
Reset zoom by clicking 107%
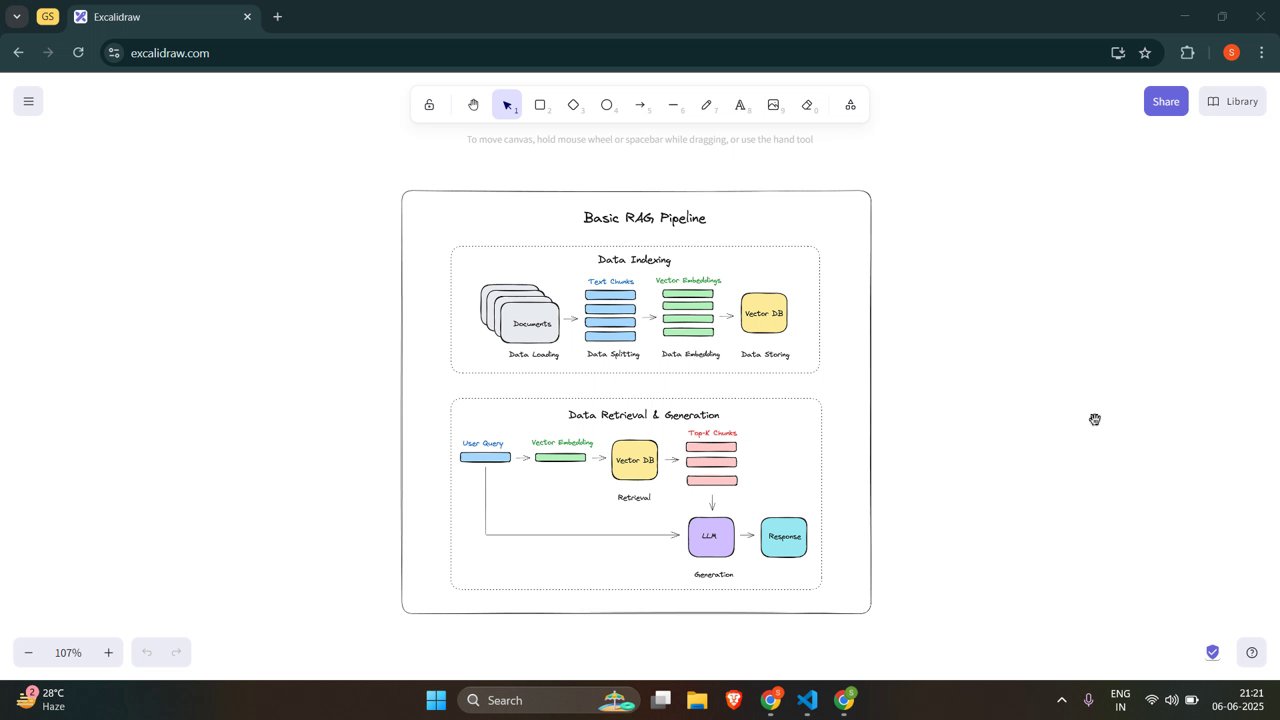[x=68, y=653]
